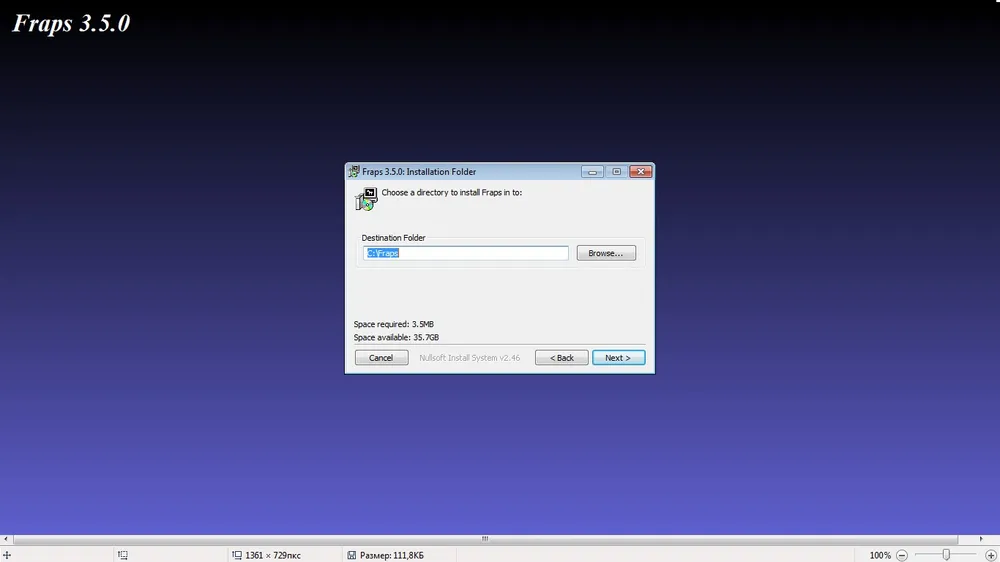This screenshot has height=562, width=1000.
Task: Click the installer package icon beside instructions
Action: 367,199
